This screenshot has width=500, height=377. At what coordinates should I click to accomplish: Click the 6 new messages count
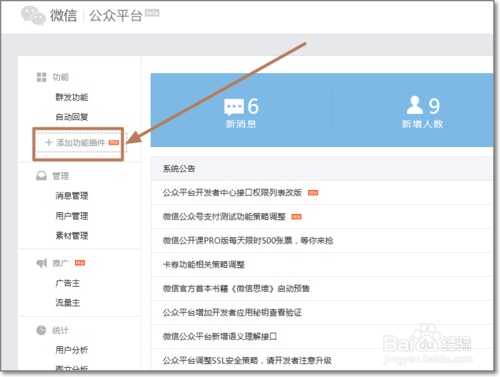(x=253, y=106)
